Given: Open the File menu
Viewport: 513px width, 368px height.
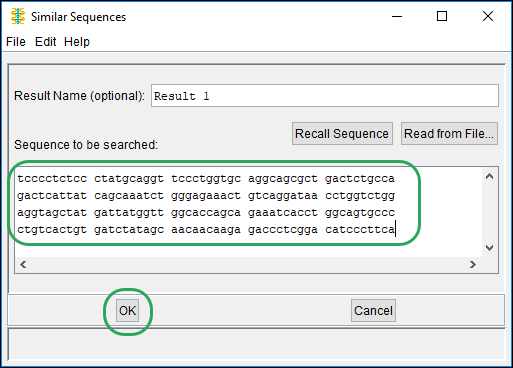Looking at the screenshot, I should (x=16, y=42).
